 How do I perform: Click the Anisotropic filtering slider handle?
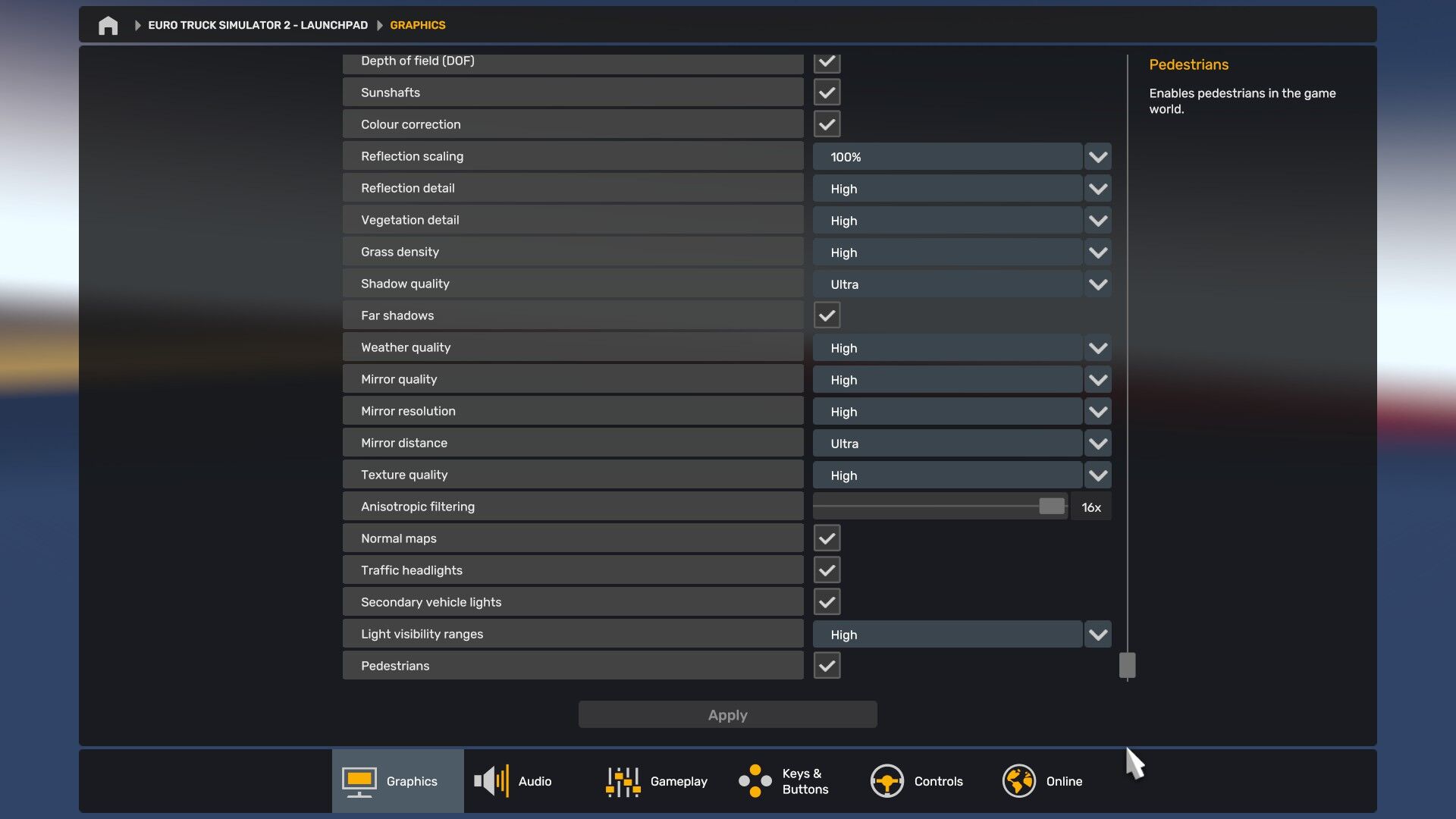tap(1051, 506)
